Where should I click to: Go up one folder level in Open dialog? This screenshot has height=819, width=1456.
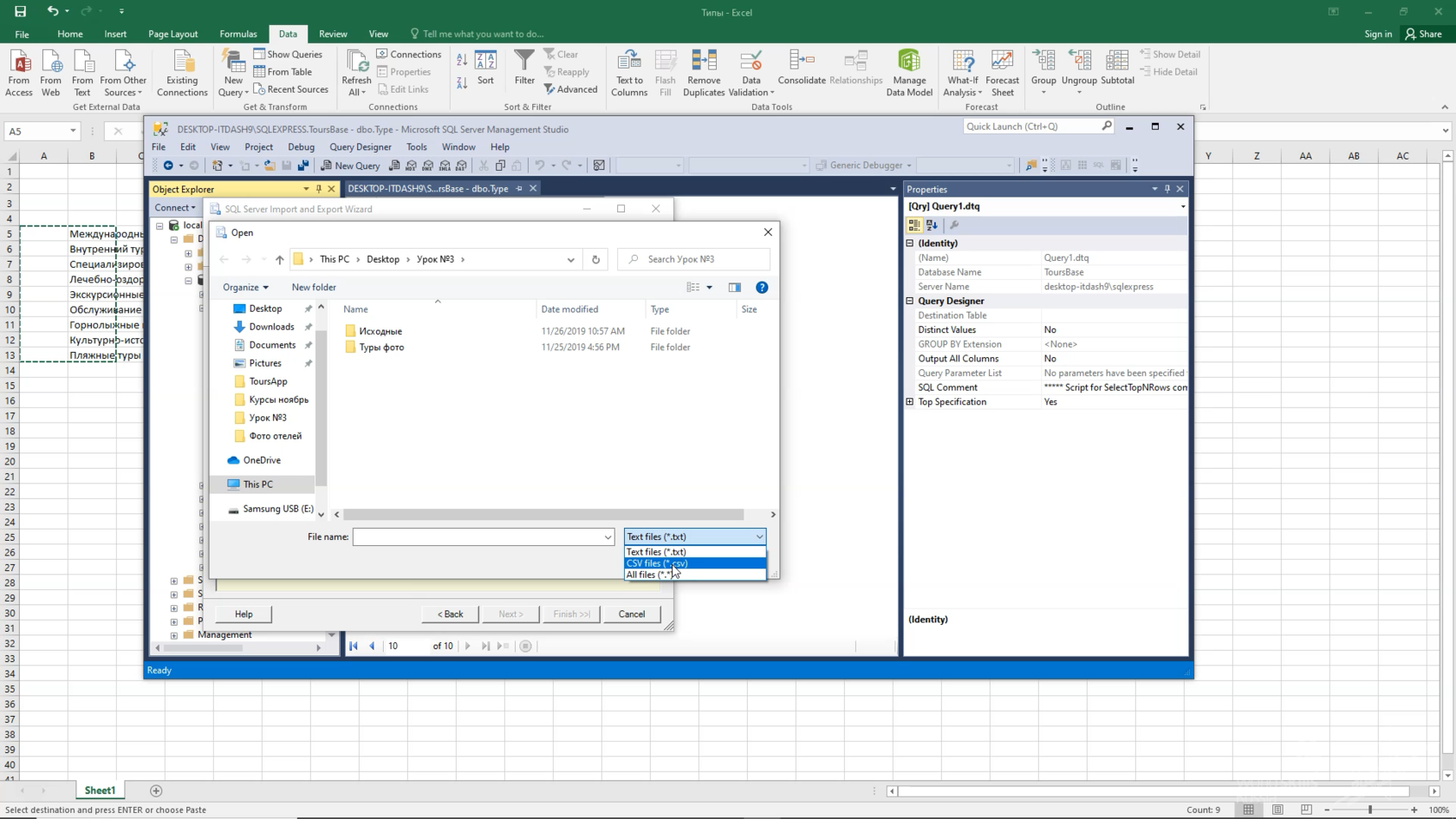coord(279,259)
